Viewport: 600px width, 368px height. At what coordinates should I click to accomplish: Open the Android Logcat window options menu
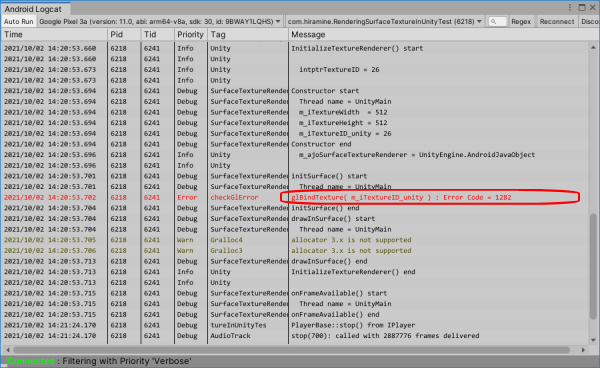coord(570,8)
